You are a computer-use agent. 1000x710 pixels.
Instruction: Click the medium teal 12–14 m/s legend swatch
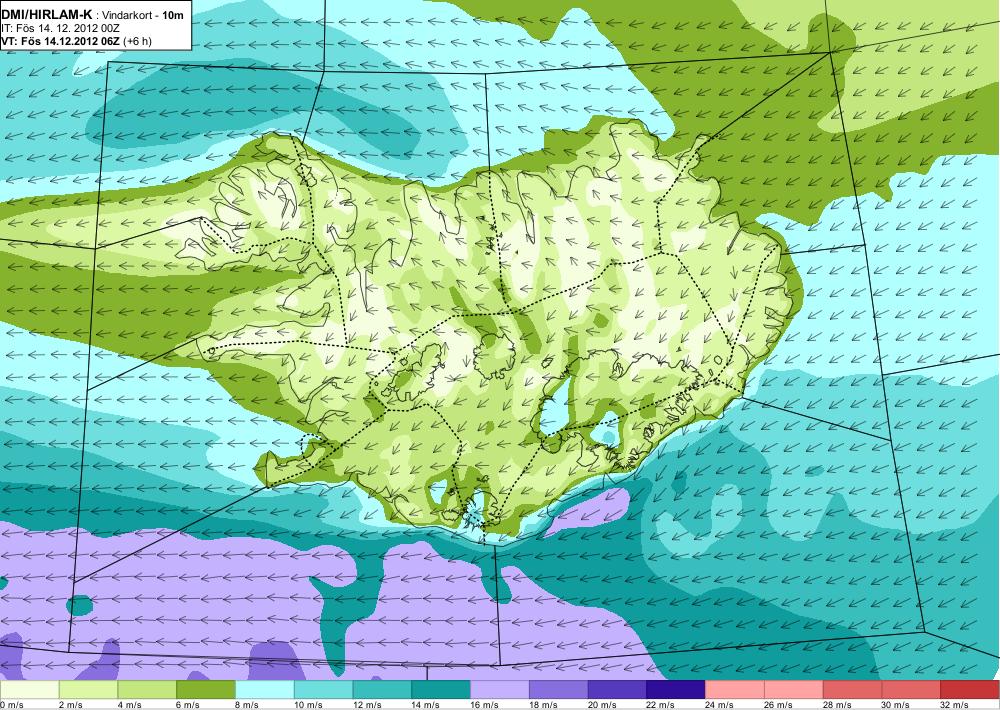[382, 690]
